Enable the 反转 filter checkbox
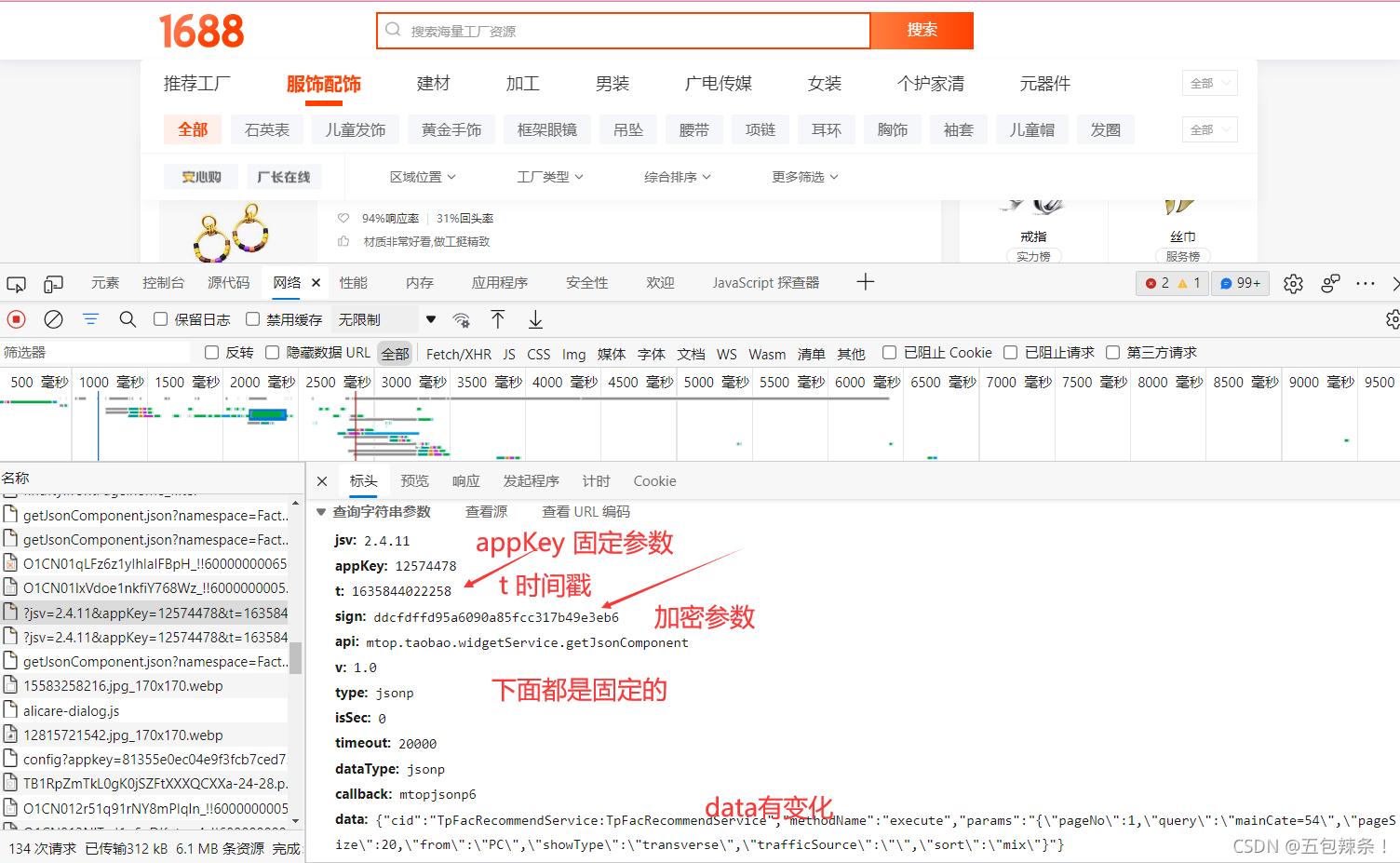The width and height of the screenshot is (1400, 863). [212, 352]
